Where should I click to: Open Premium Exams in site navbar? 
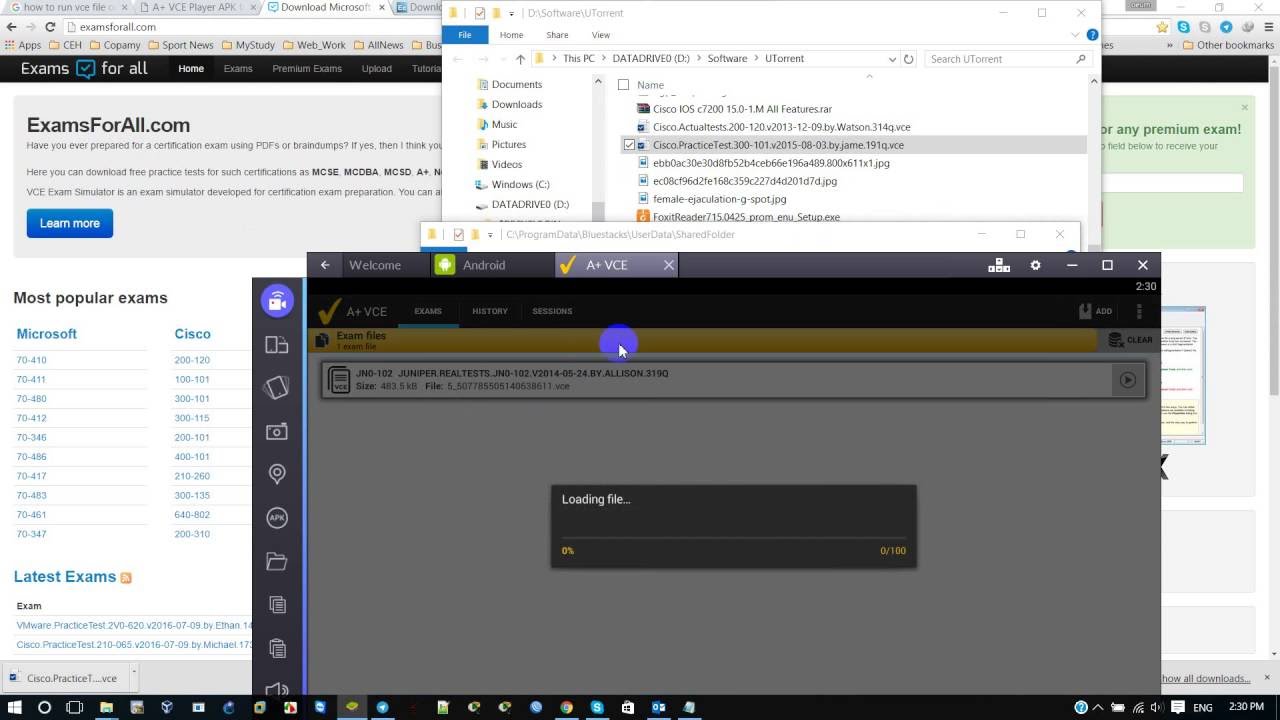(307, 69)
